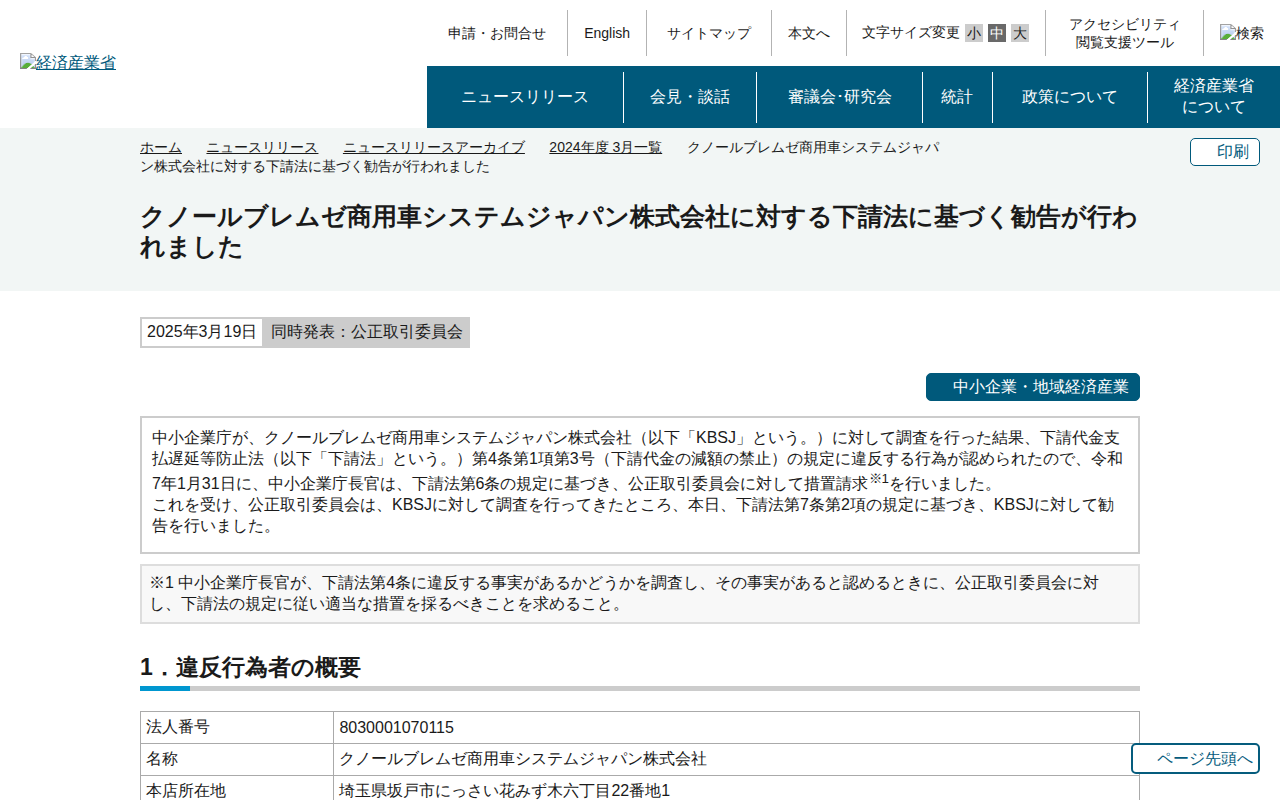Set font size to 小

tap(974, 33)
